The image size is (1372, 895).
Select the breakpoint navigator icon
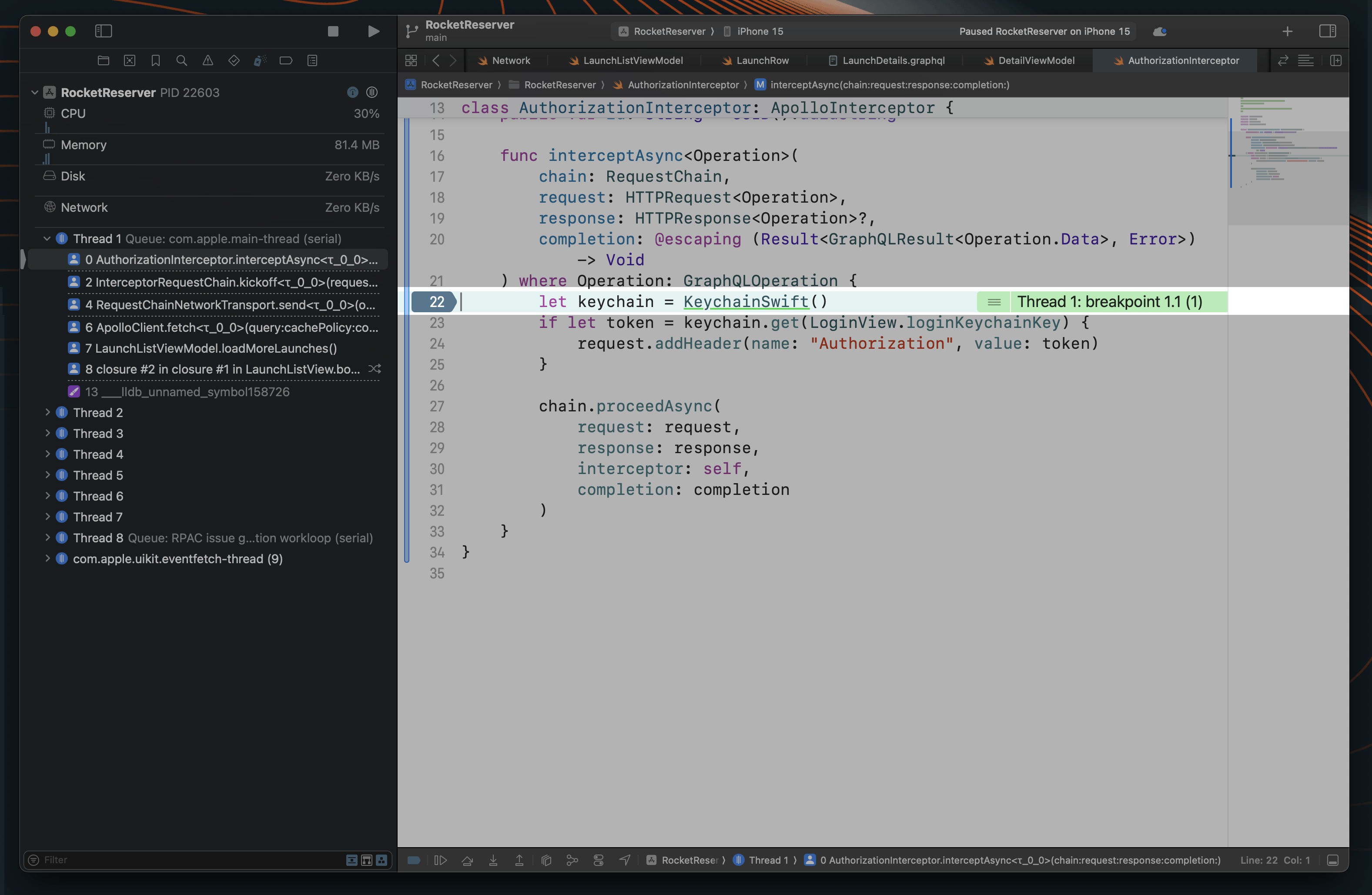click(286, 60)
